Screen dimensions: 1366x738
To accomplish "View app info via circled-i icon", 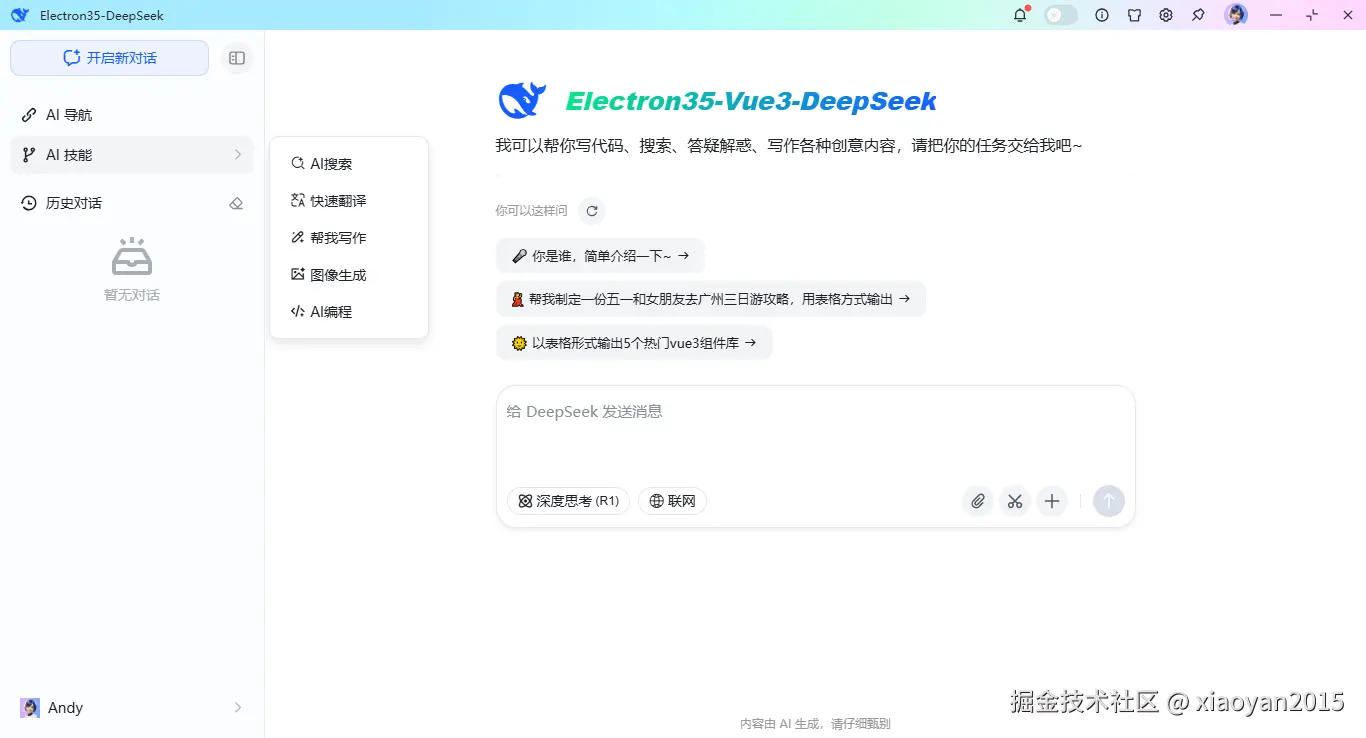I will [x=1101, y=15].
